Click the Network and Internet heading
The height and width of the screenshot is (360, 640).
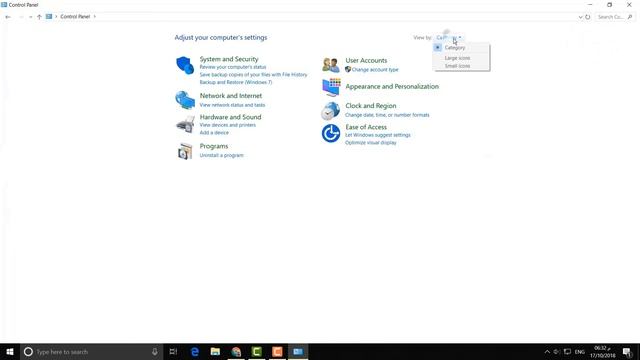231,96
